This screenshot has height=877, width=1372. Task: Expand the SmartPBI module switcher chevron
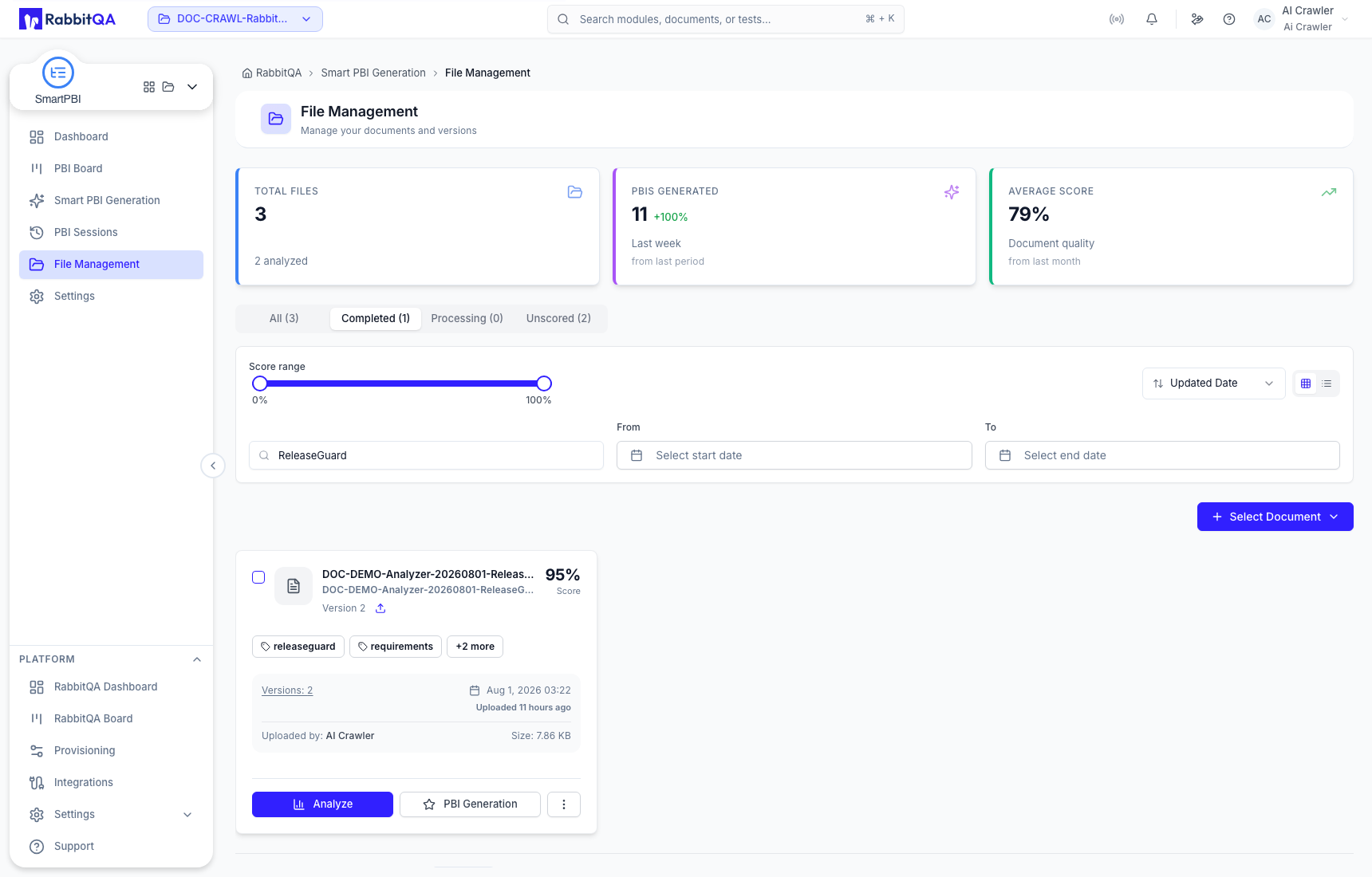click(192, 87)
